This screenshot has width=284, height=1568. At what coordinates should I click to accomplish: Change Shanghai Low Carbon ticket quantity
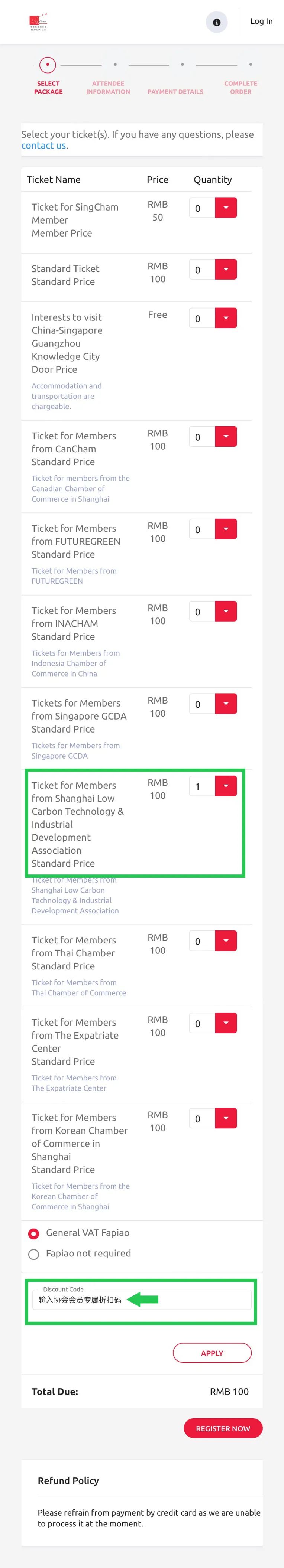[x=226, y=786]
